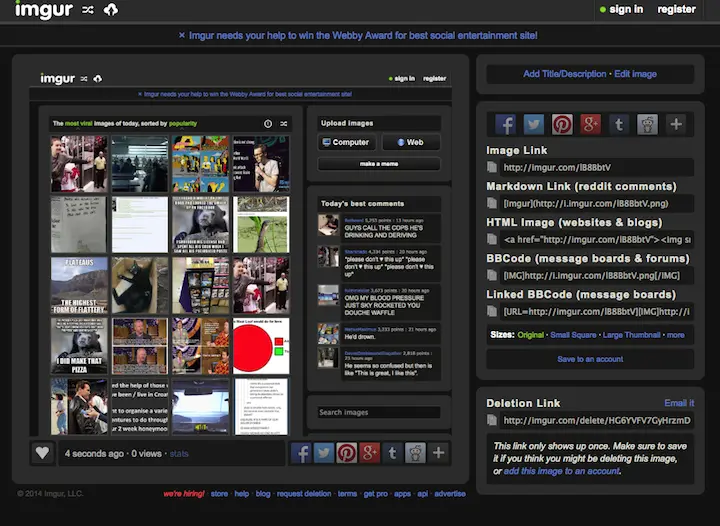720x526 pixels.
Task: Open the api footer link
Action: 422,494
